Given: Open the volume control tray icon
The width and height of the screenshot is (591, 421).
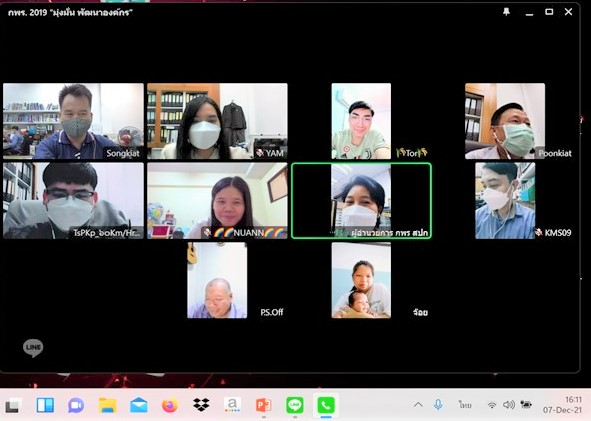Looking at the screenshot, I should point(509,405).
